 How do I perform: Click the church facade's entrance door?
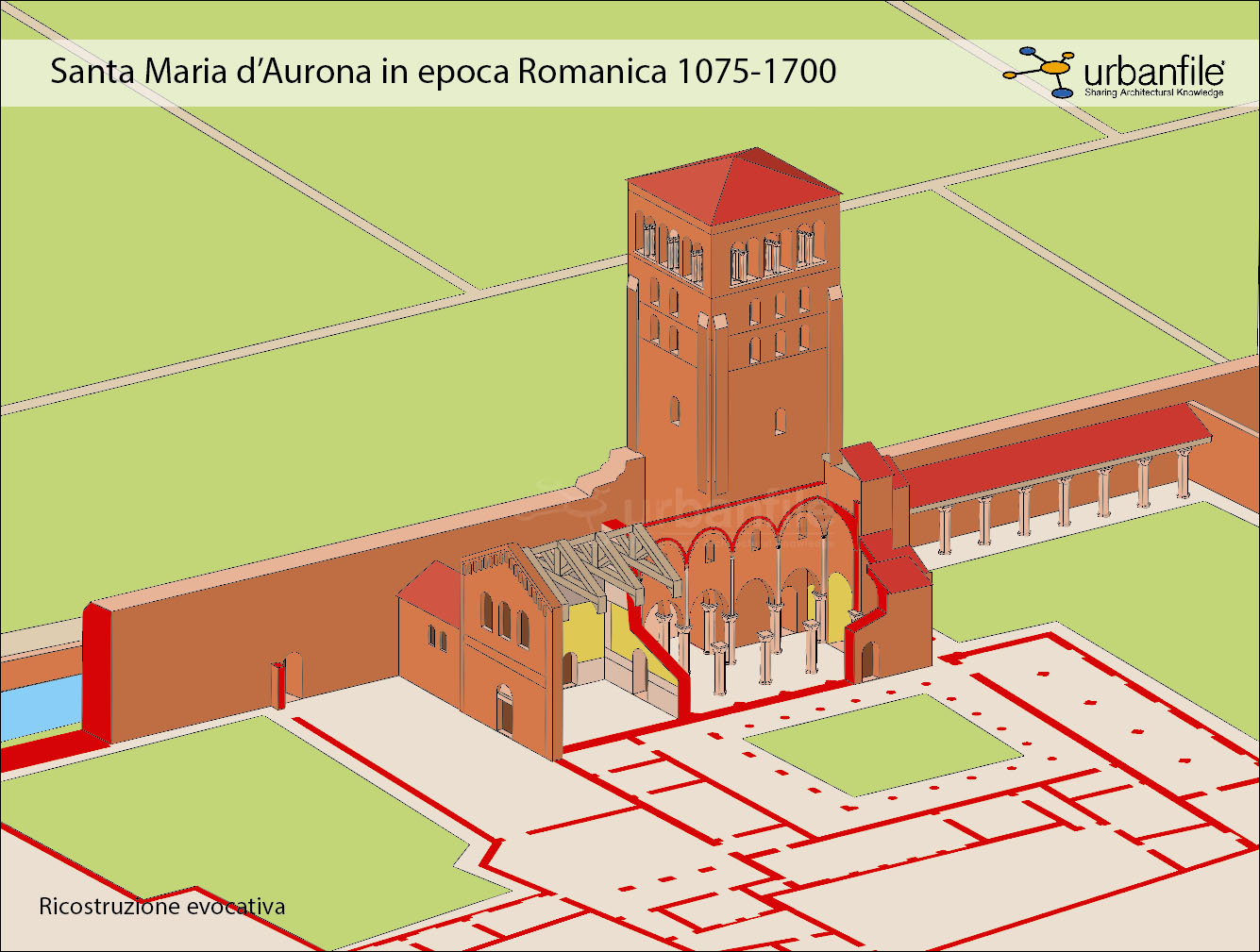pos(505,710)
